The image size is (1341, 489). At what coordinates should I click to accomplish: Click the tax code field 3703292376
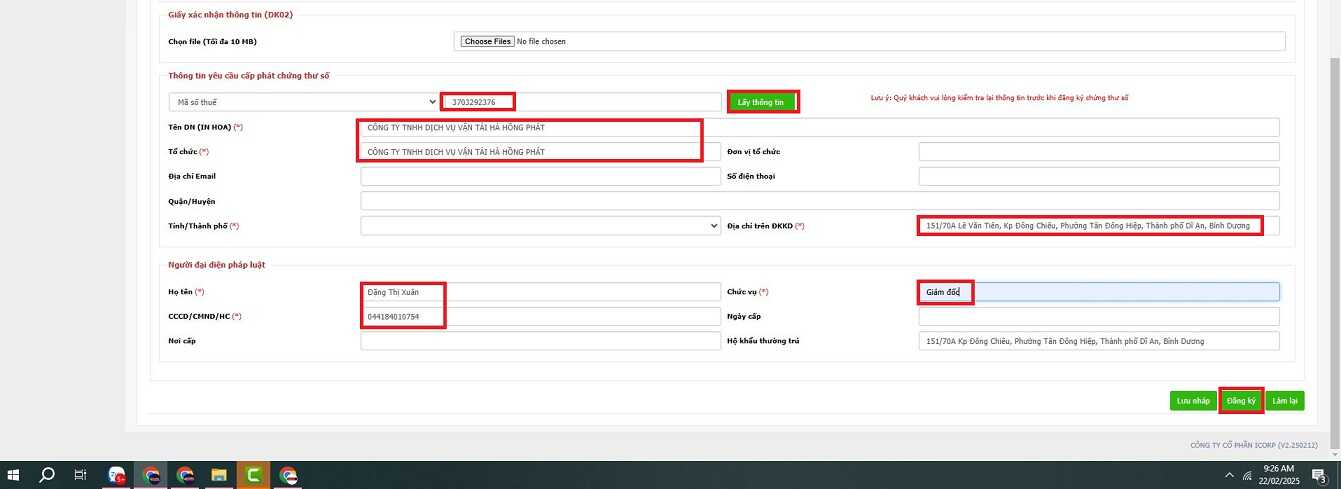tap(581, 101)
